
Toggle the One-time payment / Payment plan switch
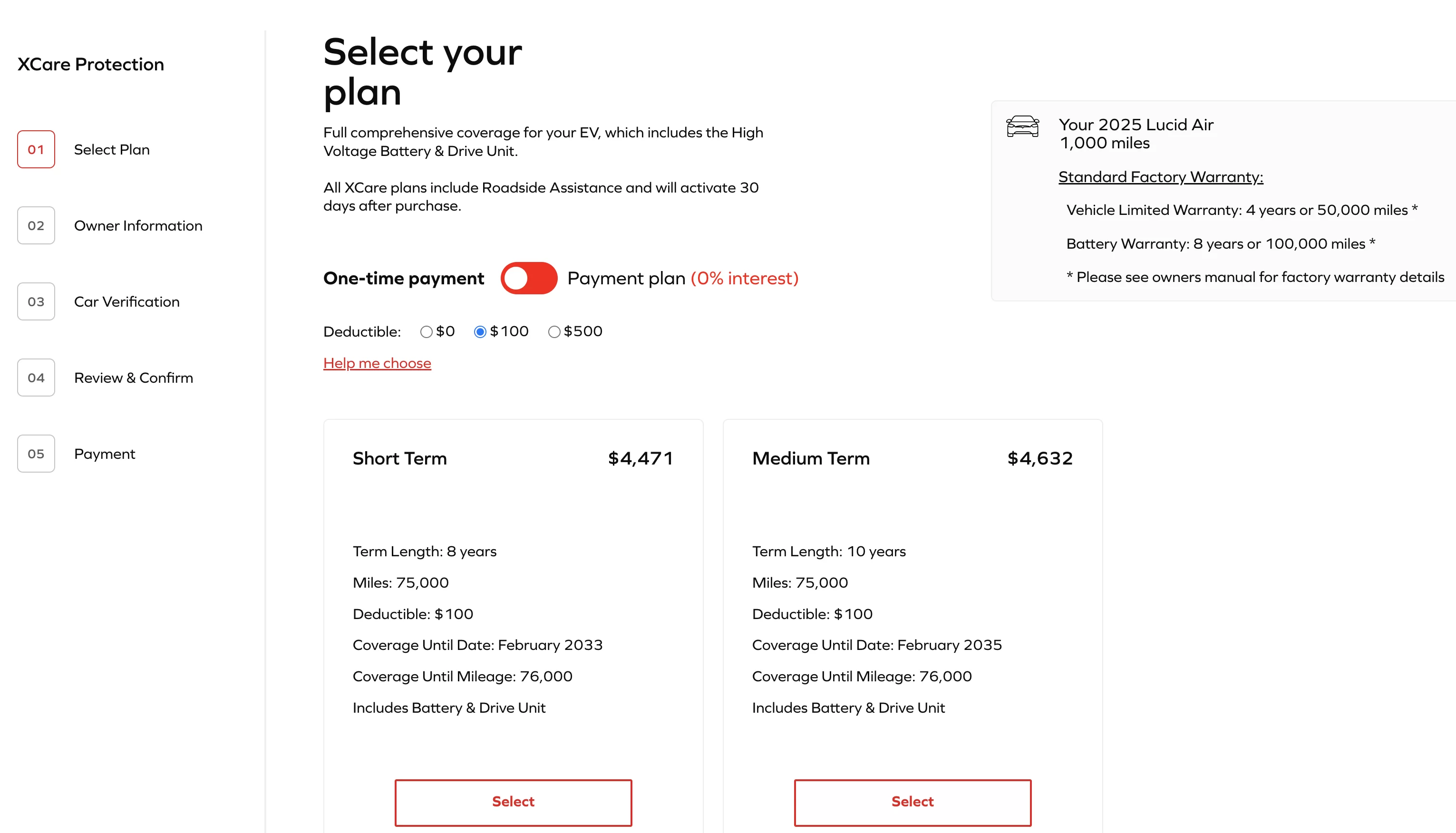tap(529, 278)
